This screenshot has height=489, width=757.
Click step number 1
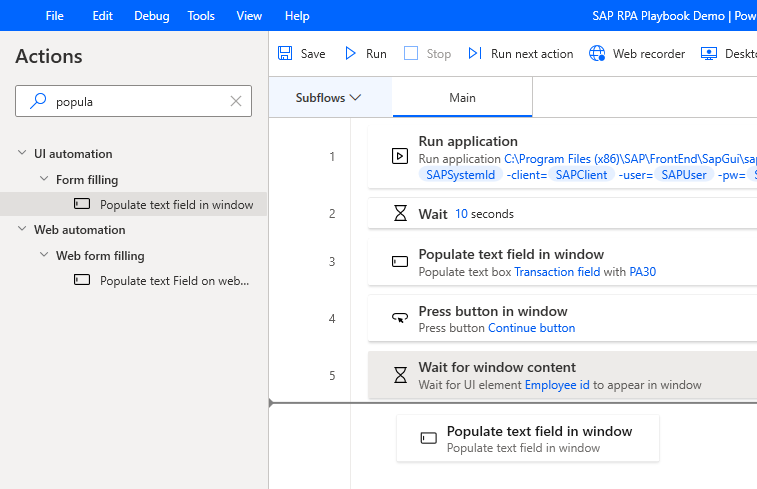(332, 156)
